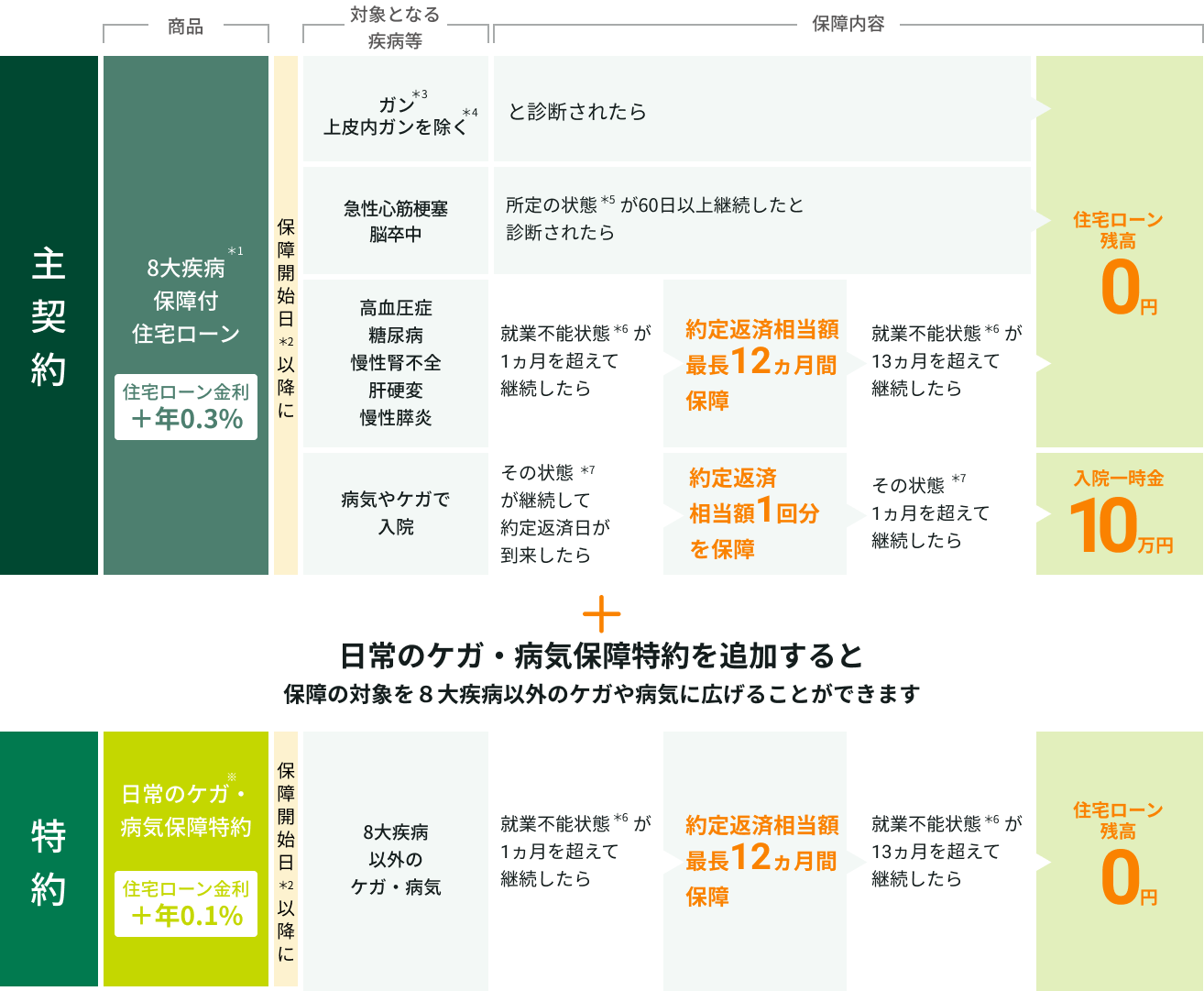Click the 急性心筋梗塞 脳卒中 cell

(x=396, y=221)
